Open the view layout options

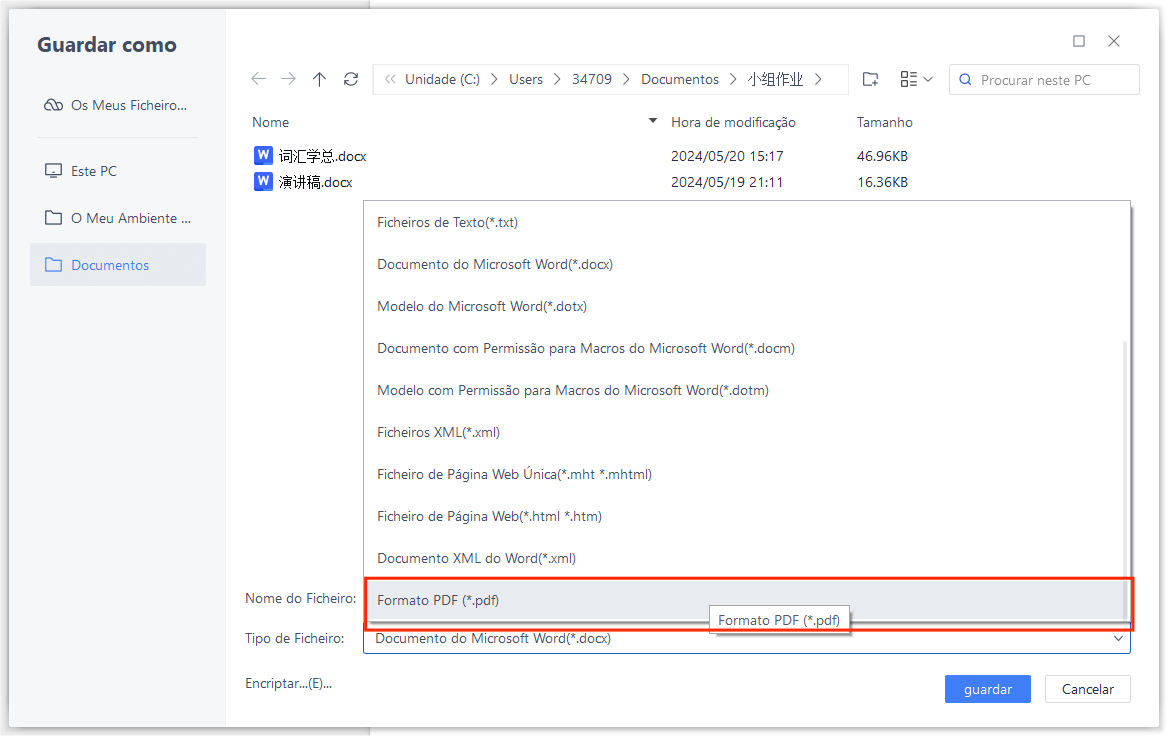coord(916,79)
